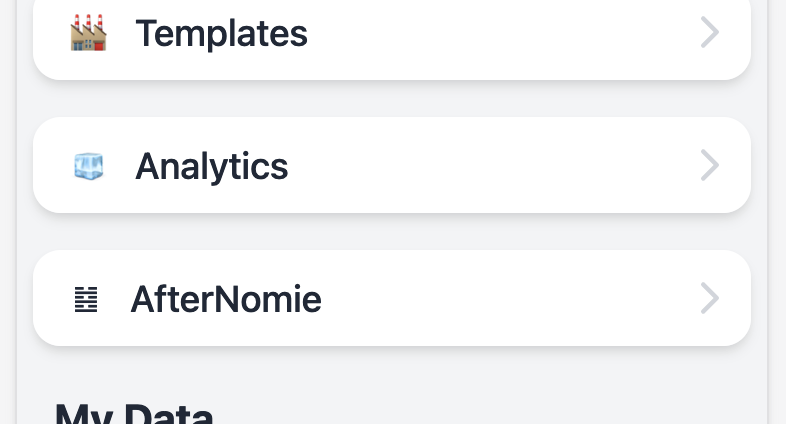Tap the blue ice block emoji
Image resolution: width=786 pixels, height=424 pixels.
[x=89, y=166]
